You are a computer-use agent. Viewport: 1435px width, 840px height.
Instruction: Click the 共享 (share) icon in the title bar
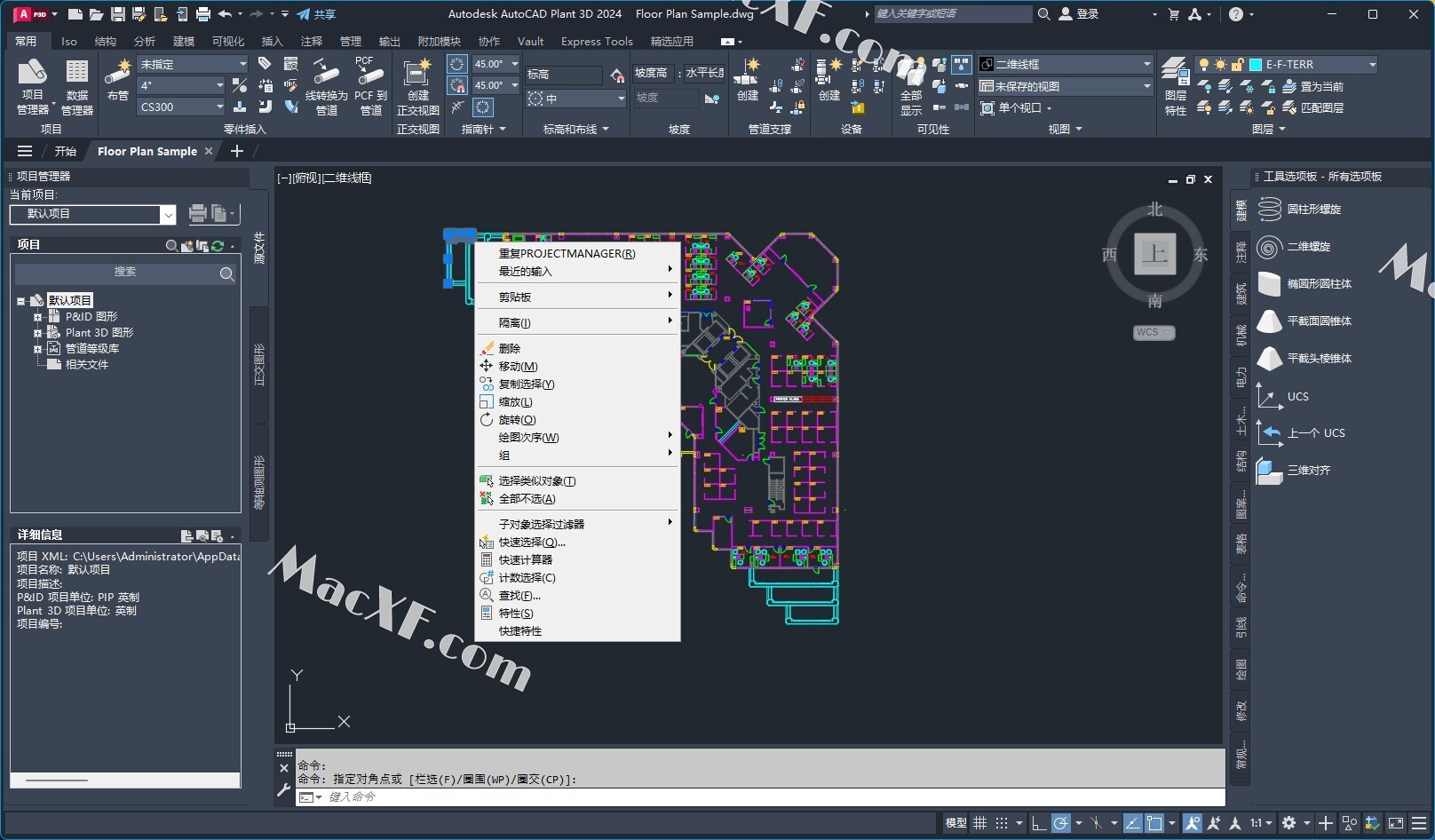[x=316, y=14]
